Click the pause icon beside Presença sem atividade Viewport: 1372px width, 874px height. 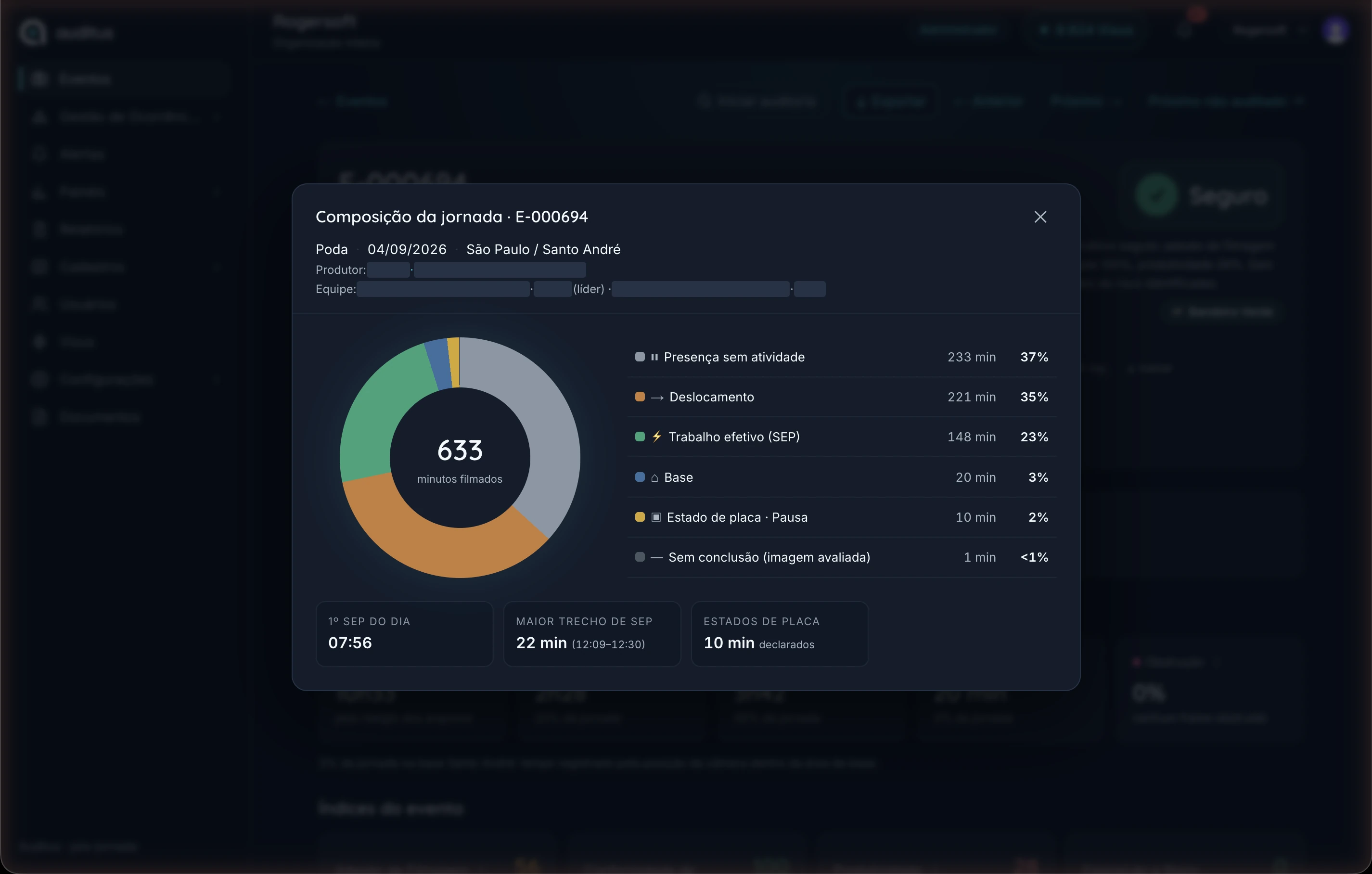[654, 357]
